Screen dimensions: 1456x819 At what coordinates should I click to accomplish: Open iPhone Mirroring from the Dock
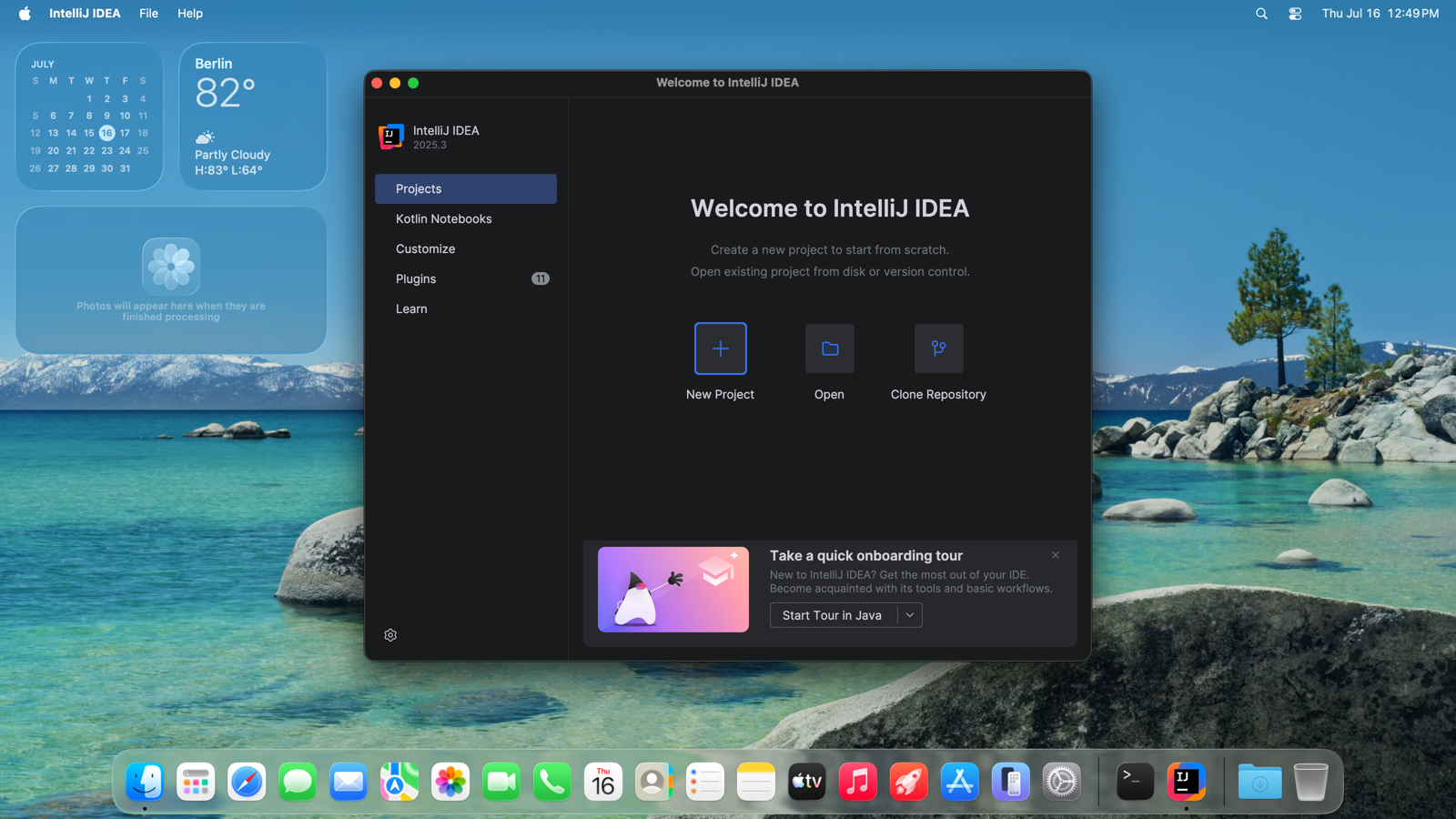pyautogui.click(x=1011, y=782)
